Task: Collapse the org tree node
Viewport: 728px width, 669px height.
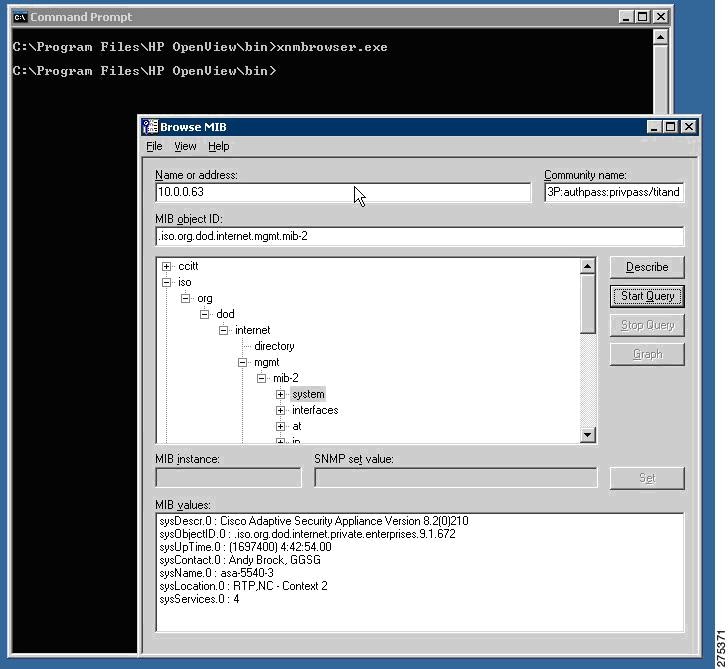Action: pyautogui.click(x=185, y=299)
